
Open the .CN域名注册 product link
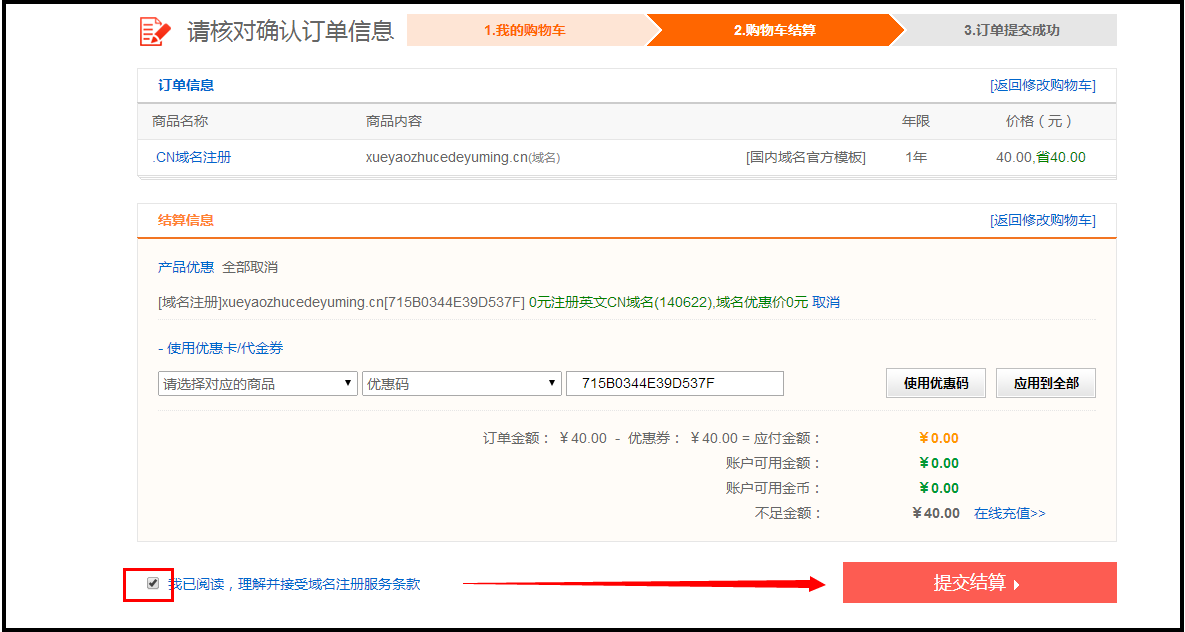coord(191,157)
